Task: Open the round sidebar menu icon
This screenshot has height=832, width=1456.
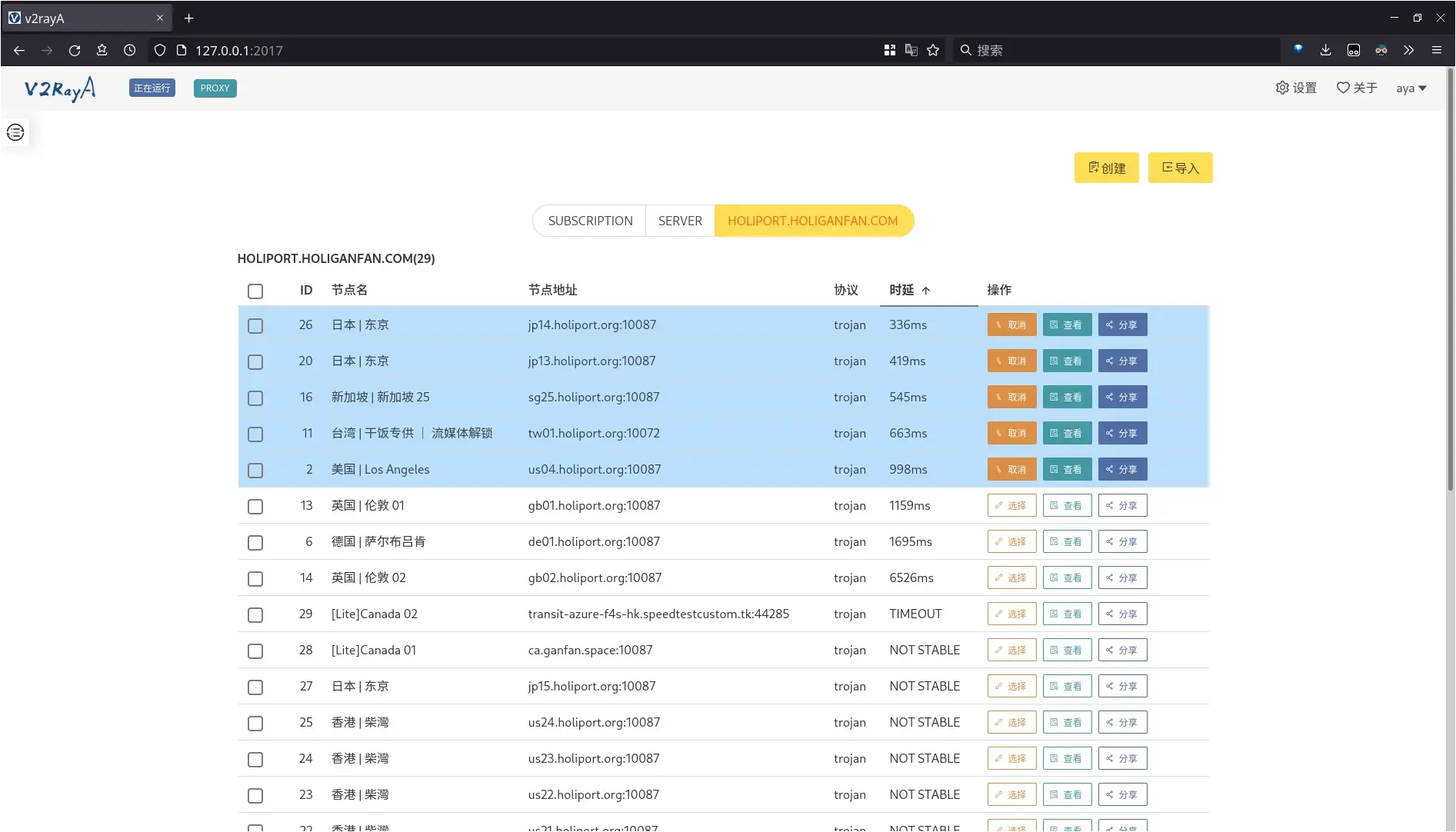Action: pyautogui.click(x=15, y=132)
